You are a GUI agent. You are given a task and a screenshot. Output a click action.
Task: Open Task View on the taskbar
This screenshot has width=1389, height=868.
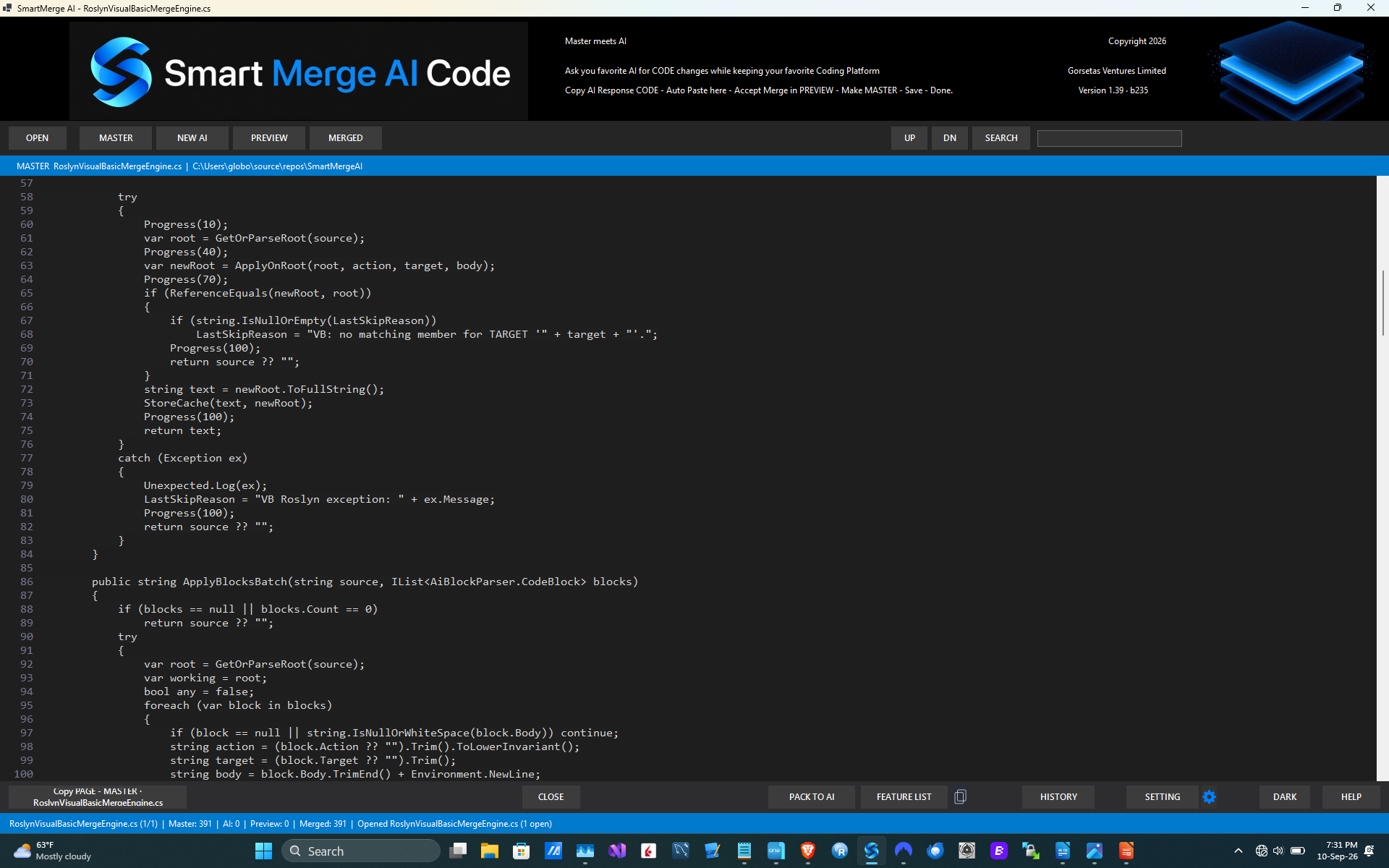[x=458, y=851]
